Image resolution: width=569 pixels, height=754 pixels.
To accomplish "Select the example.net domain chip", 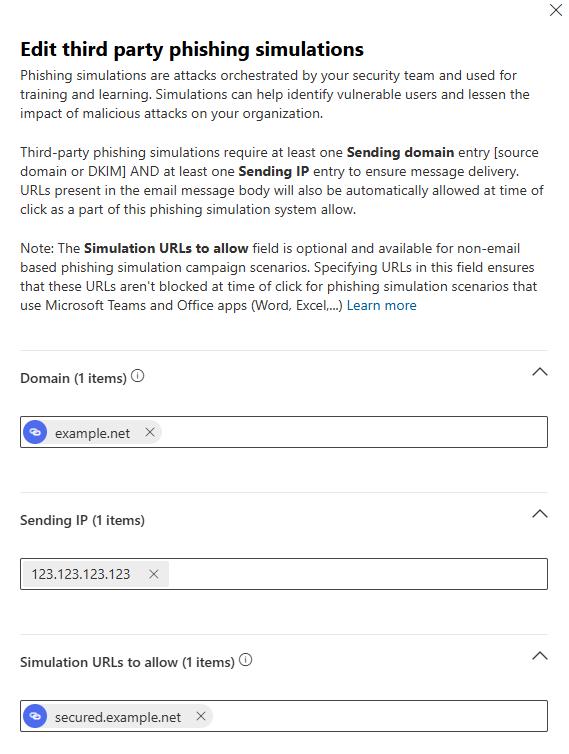I will [x=92, y=433].
